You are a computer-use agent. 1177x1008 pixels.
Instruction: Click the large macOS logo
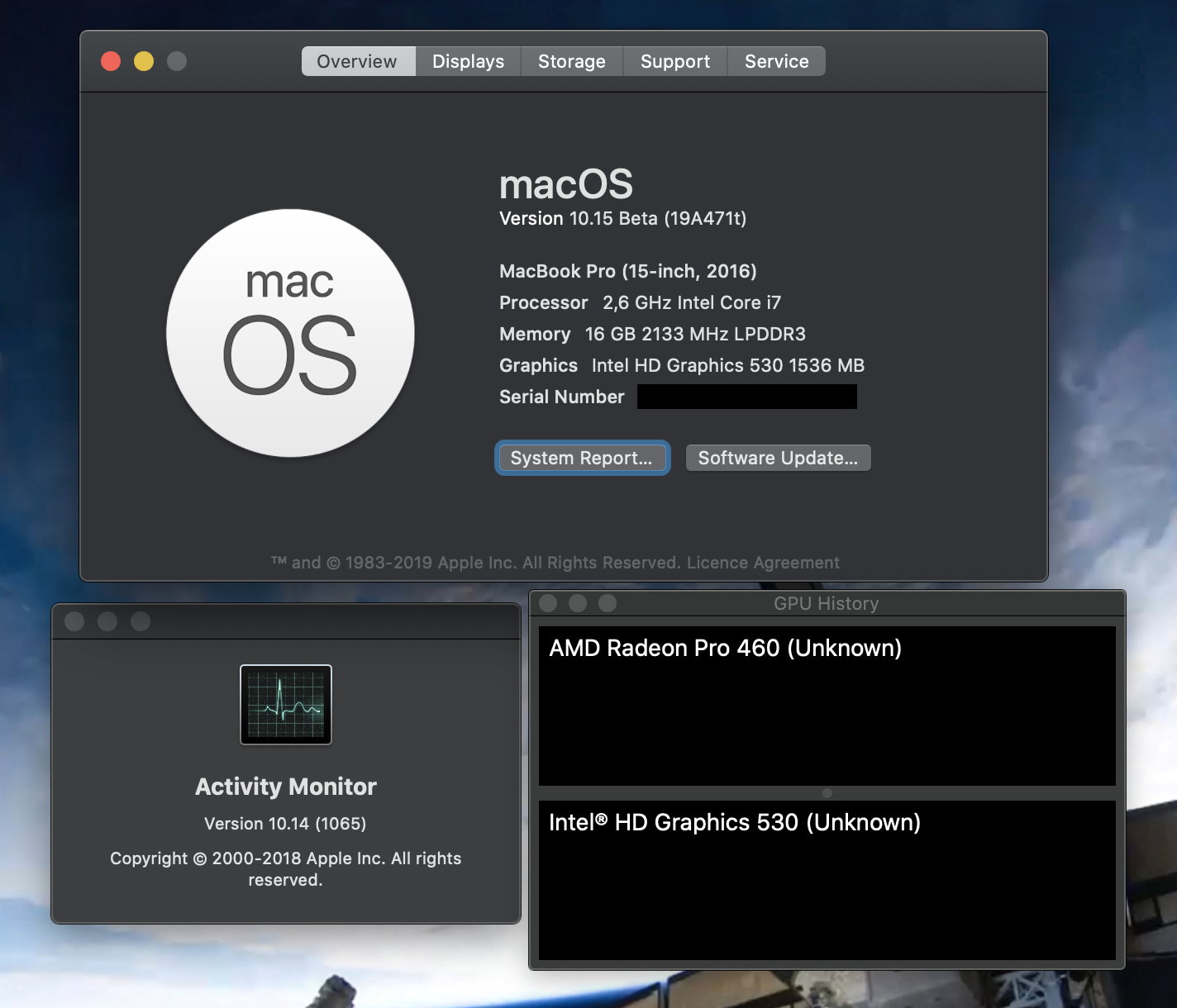click(x=290, y=333)
